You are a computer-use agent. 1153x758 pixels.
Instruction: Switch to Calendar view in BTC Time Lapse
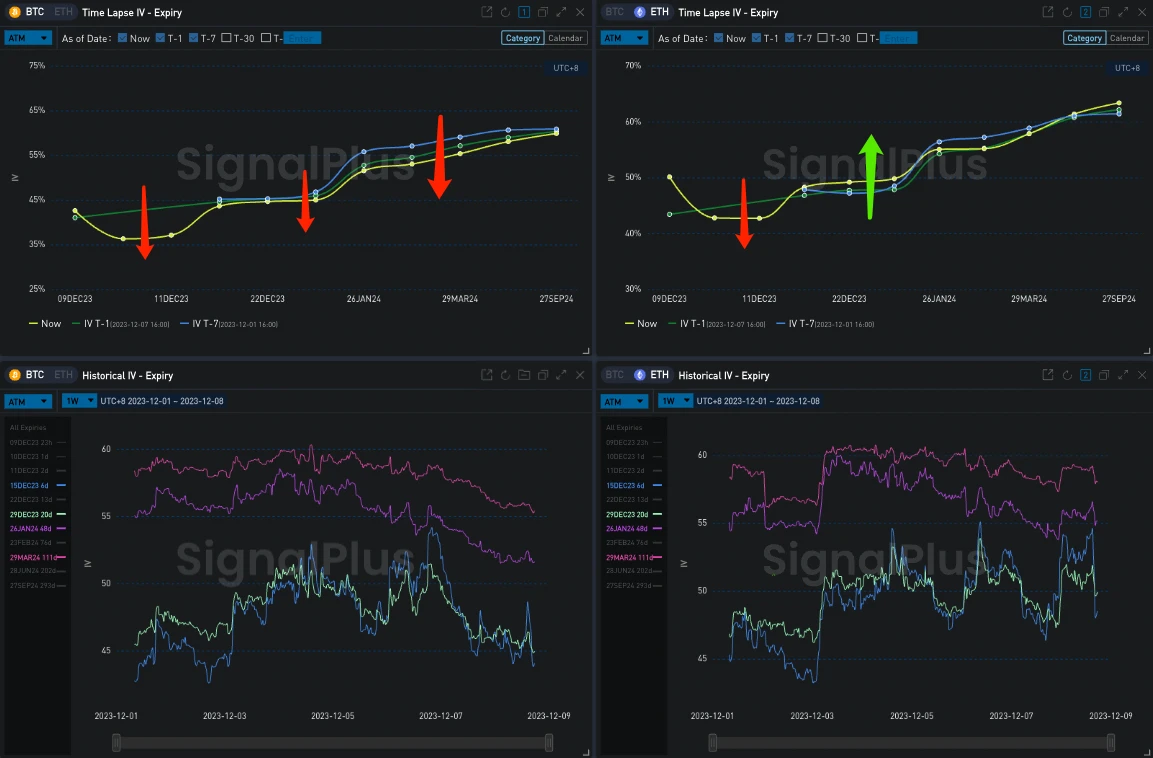coord(566,38)
